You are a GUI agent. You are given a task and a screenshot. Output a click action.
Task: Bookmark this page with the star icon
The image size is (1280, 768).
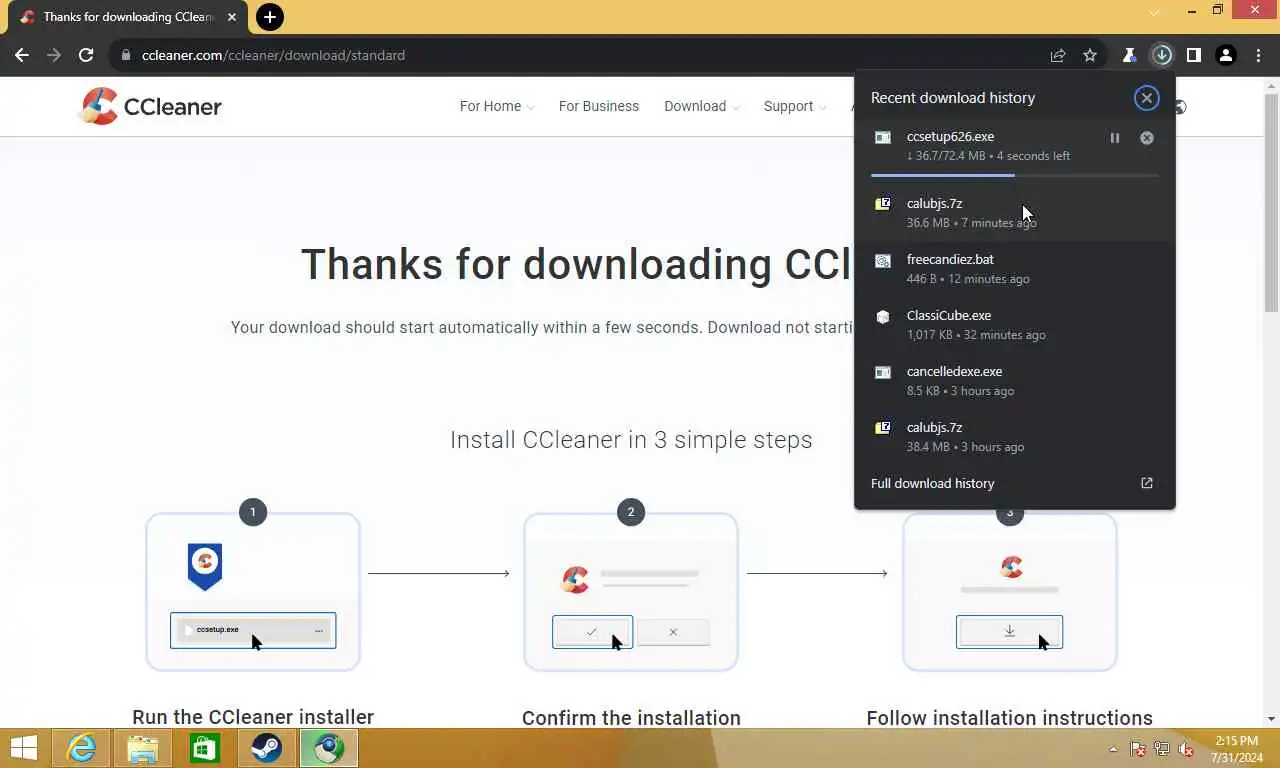coord(1090,55)
